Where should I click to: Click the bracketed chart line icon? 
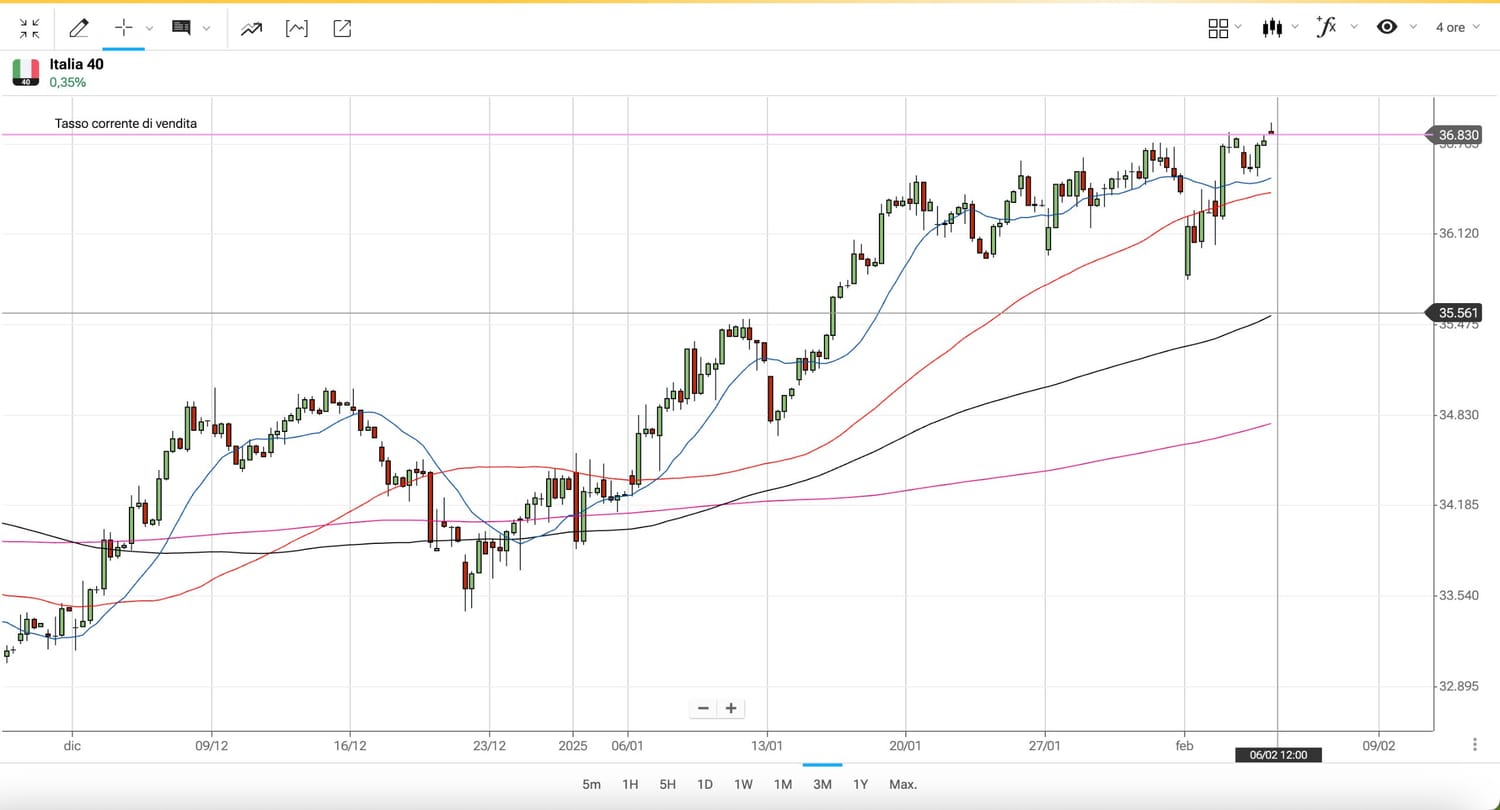coord(297,28)
